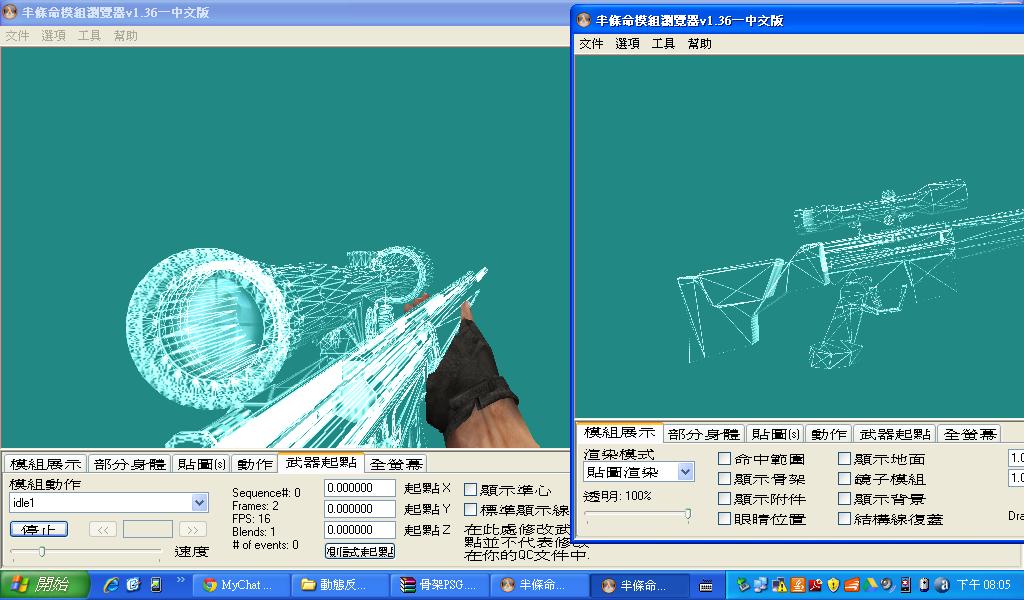Enable the 顯示背景 checkbox
The width and height of the screenshot is (1024, 600).
click(844, 499)
